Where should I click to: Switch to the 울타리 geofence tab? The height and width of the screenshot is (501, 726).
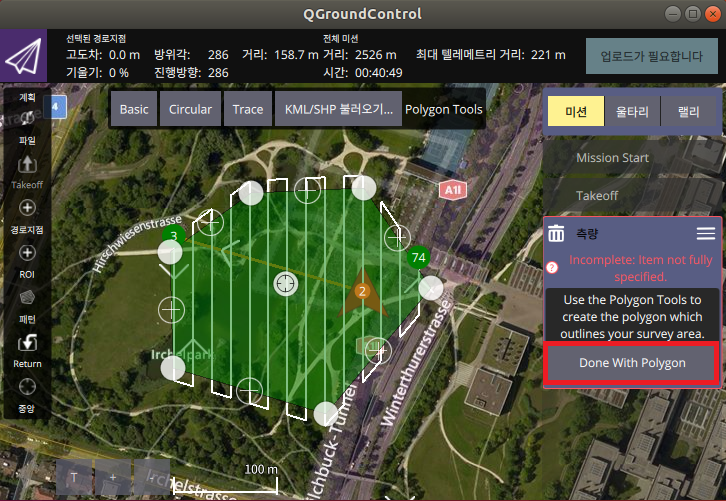click(x=632, y=111)
